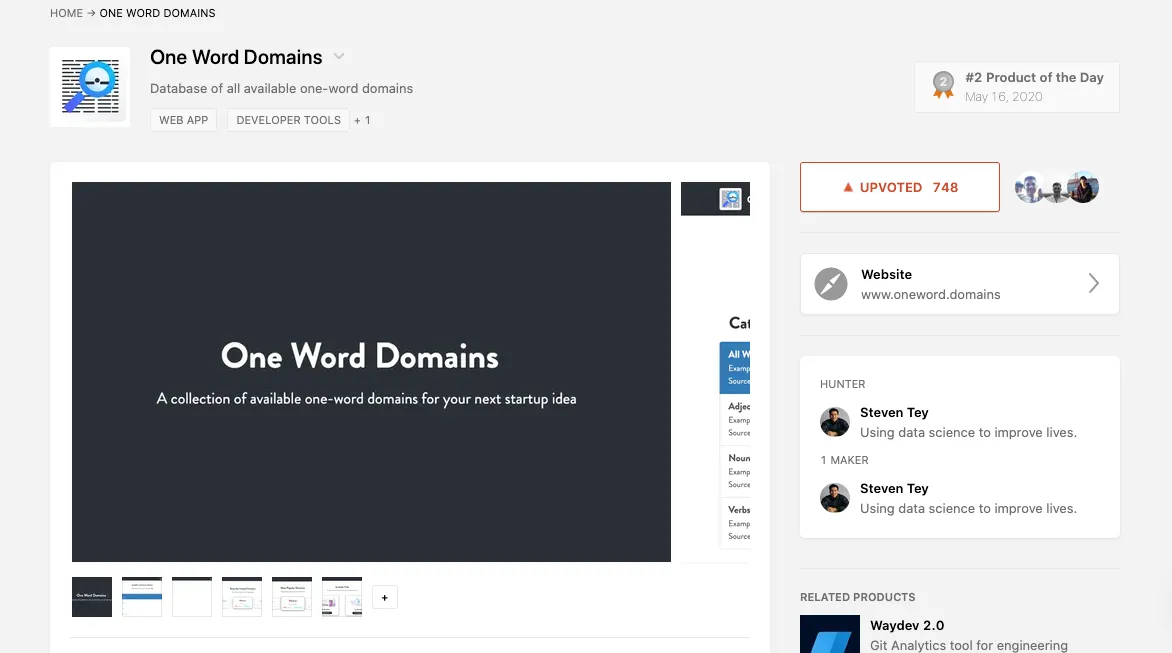Click the hunter's profile avatar
The width and height of the screenshot is (1172, 653).
(835, 422)
